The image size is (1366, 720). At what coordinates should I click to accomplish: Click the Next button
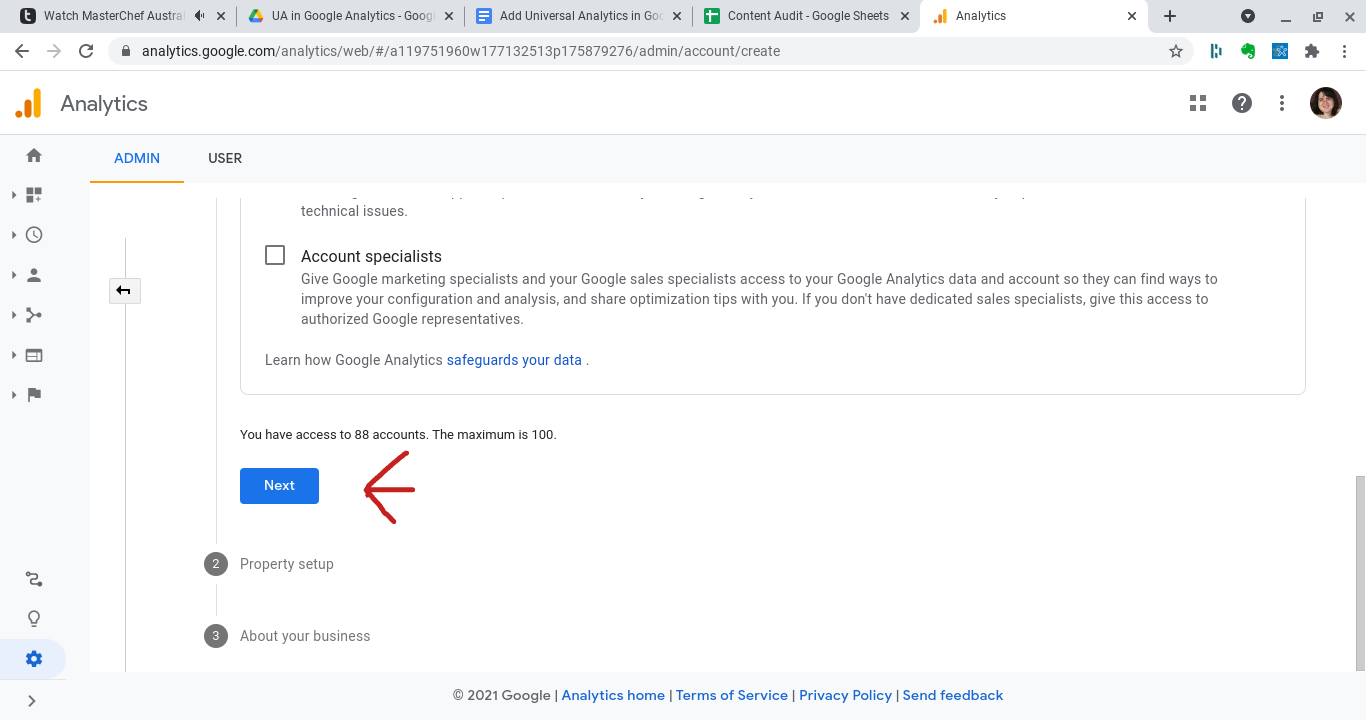[279, 486]
